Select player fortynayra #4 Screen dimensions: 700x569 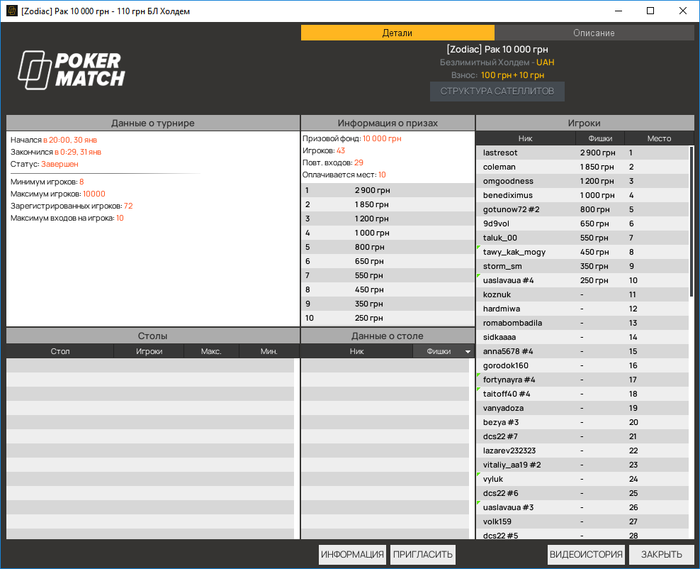[582, 380]
